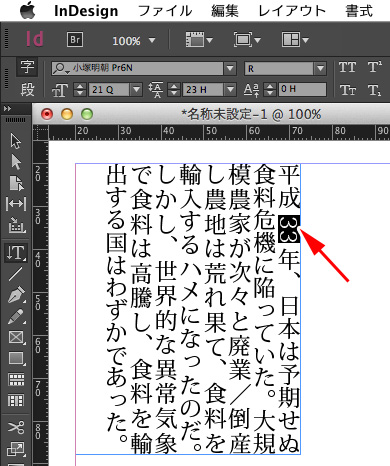This screenshot has width=390, height=466.
Task: Expand the tools panel with double arrows
Action: (7, 109)
